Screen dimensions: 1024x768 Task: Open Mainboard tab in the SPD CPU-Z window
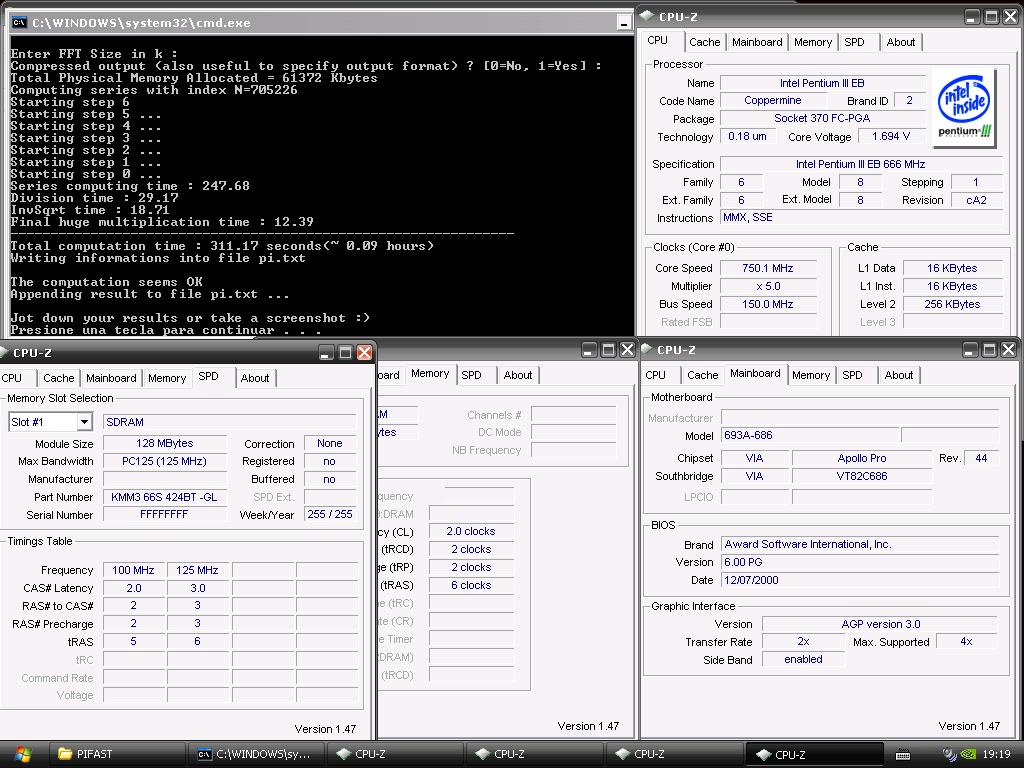pyautogui.click(x=111, y=378)
